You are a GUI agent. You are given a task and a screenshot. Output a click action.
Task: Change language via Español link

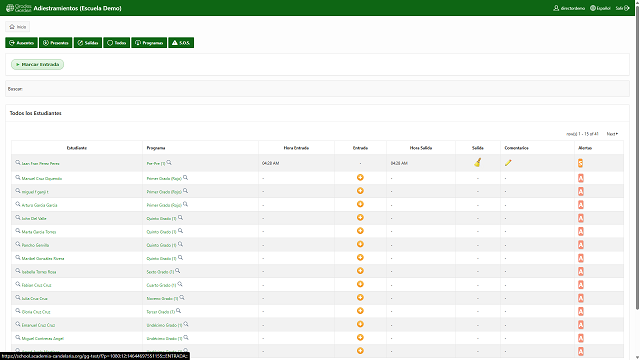(x=600, y=8)
